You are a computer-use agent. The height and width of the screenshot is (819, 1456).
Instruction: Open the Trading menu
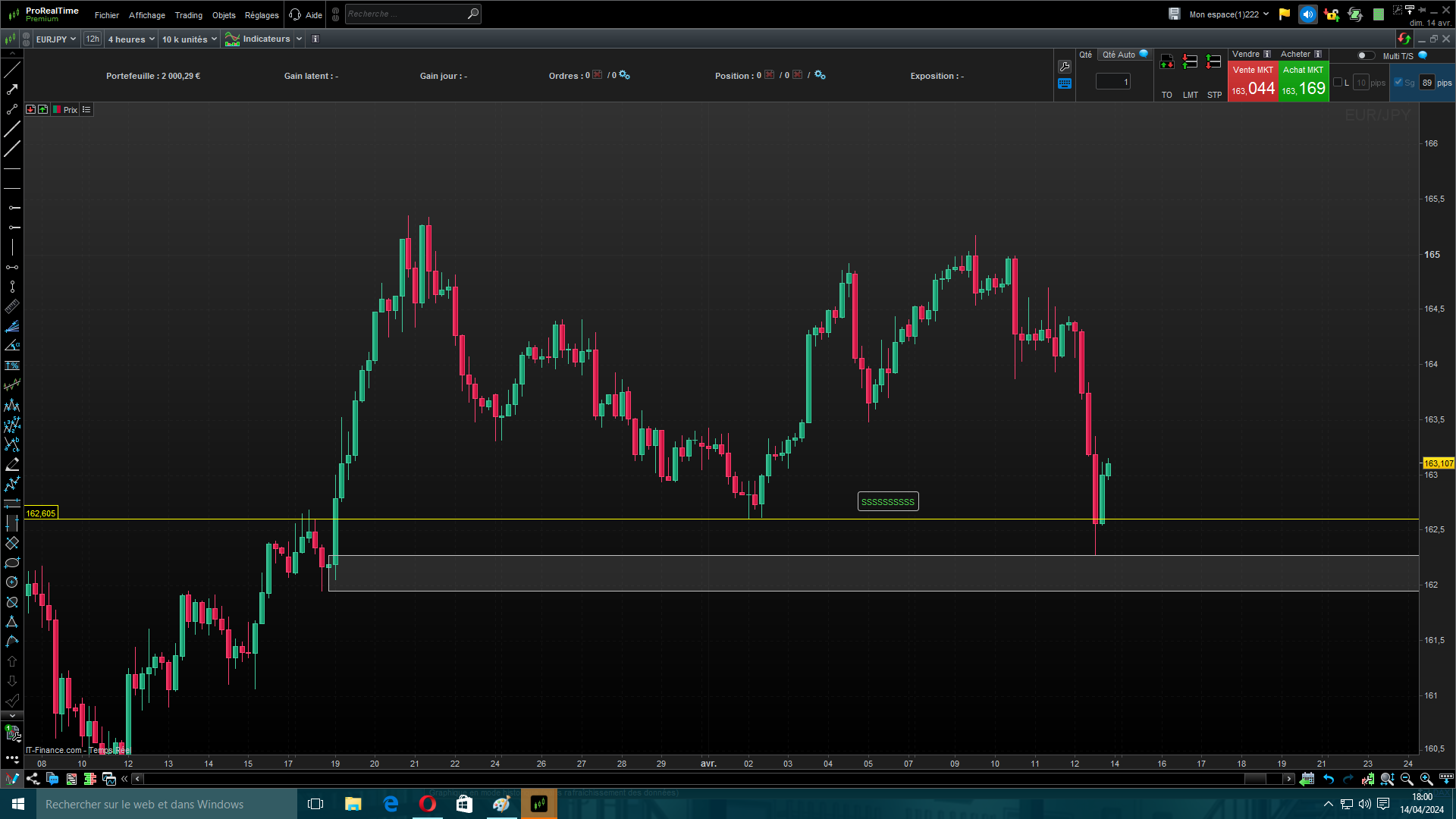click(x=188, y=15)
